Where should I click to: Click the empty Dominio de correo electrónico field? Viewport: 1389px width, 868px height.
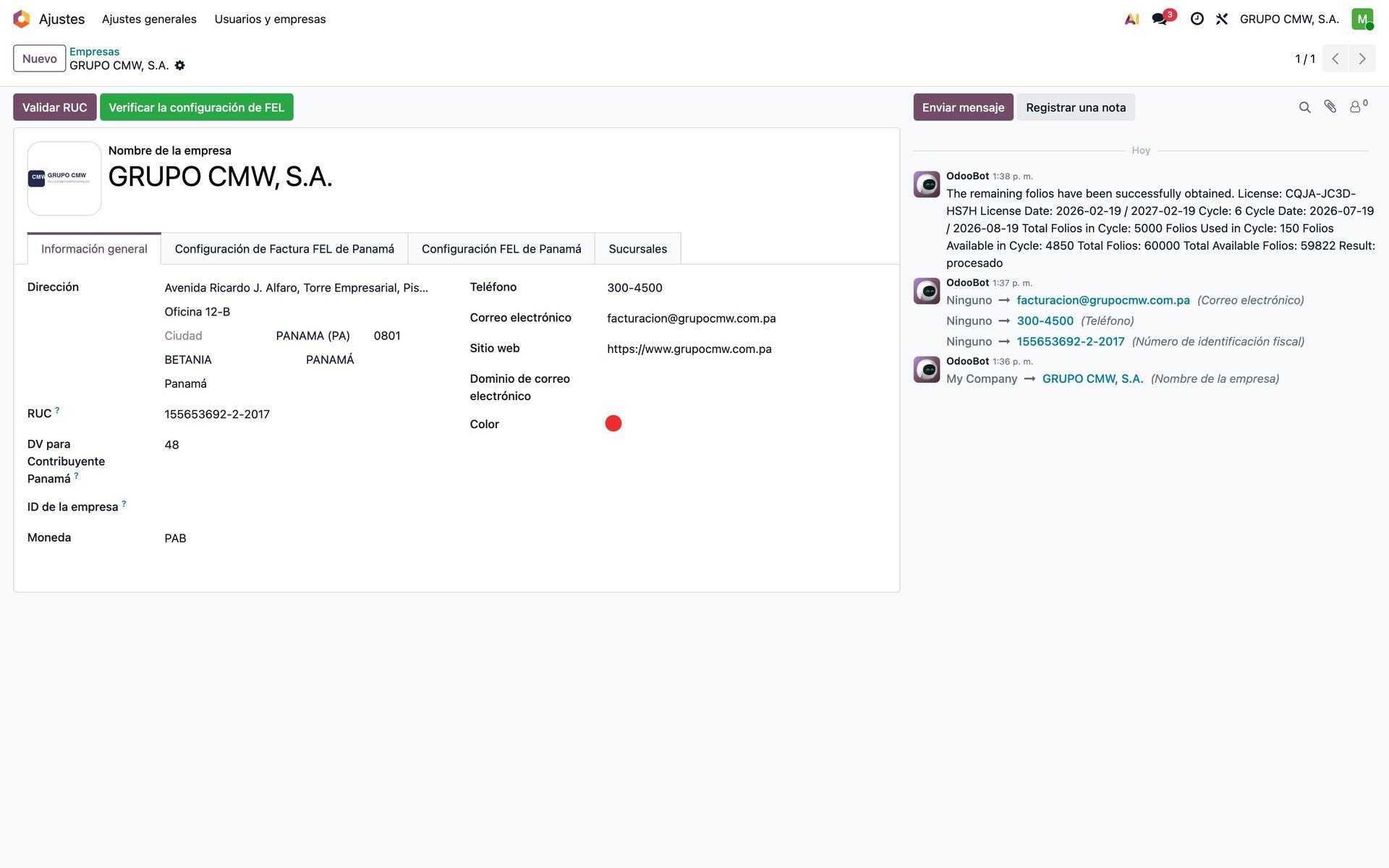(746, 379)
